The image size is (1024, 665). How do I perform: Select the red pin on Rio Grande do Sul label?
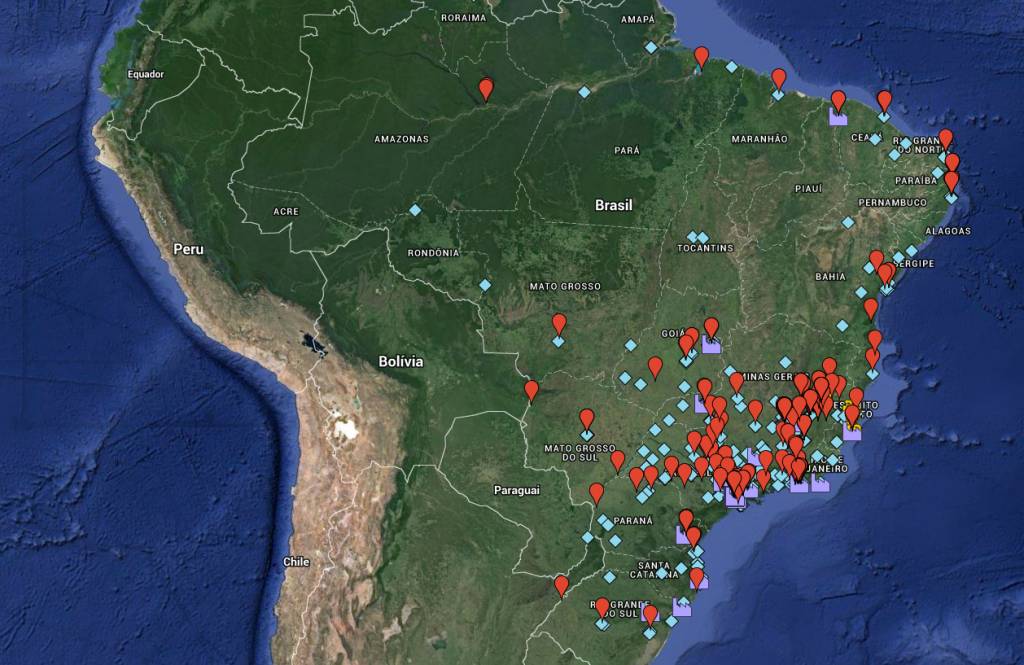602,607
